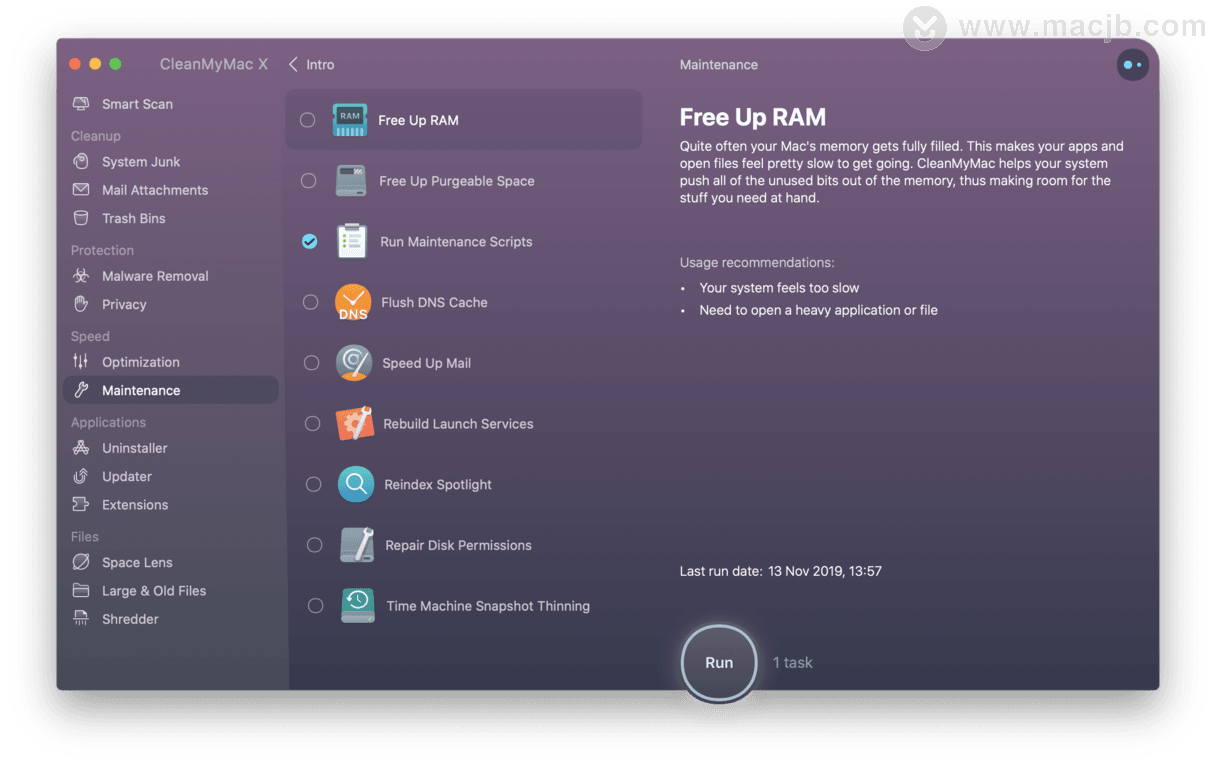Click the Space Lens sidebar icon
Screen dimensions: 1216x765
[x=81, y=562]
